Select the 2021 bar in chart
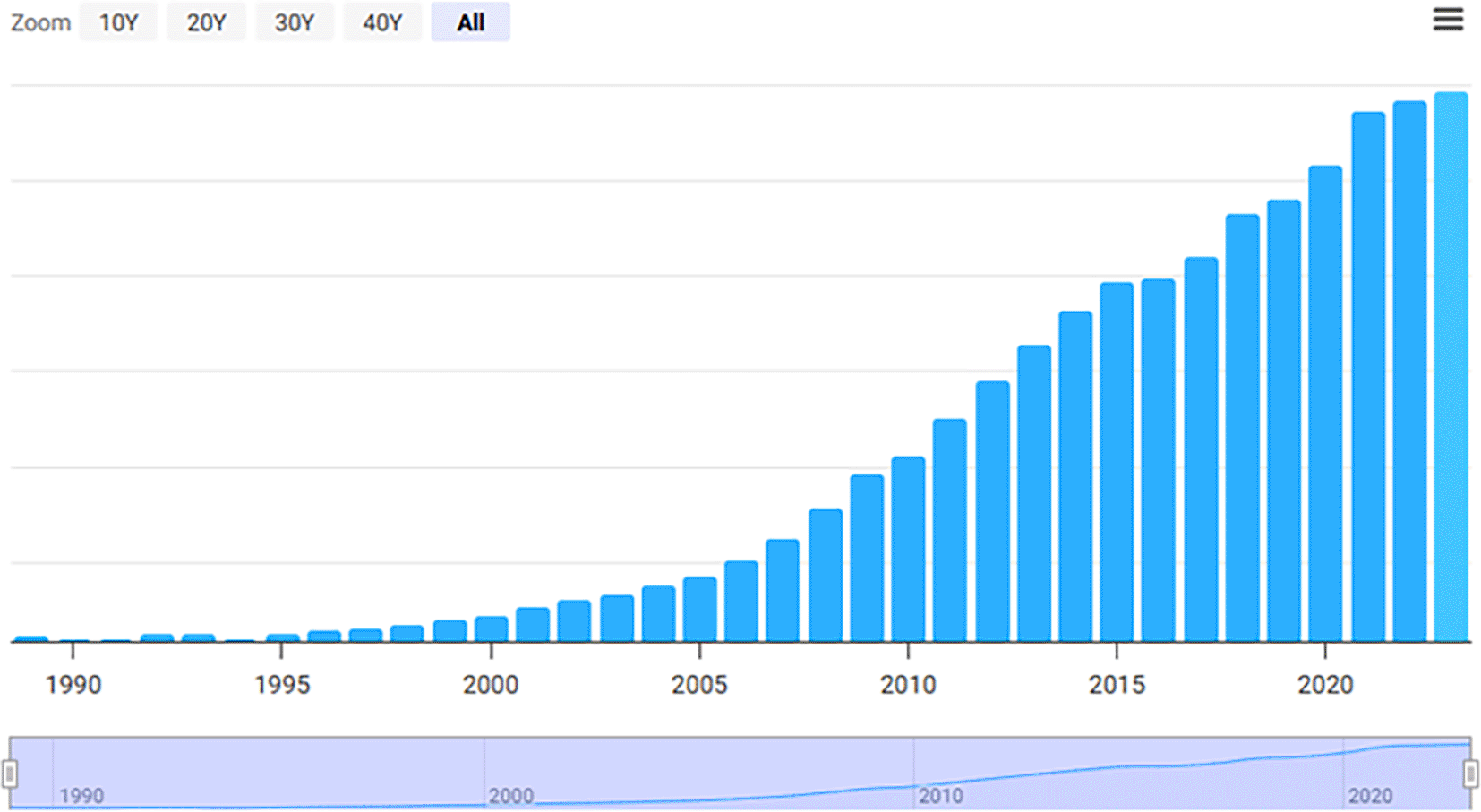1481x812 pixels. [x=1368, y=376]
